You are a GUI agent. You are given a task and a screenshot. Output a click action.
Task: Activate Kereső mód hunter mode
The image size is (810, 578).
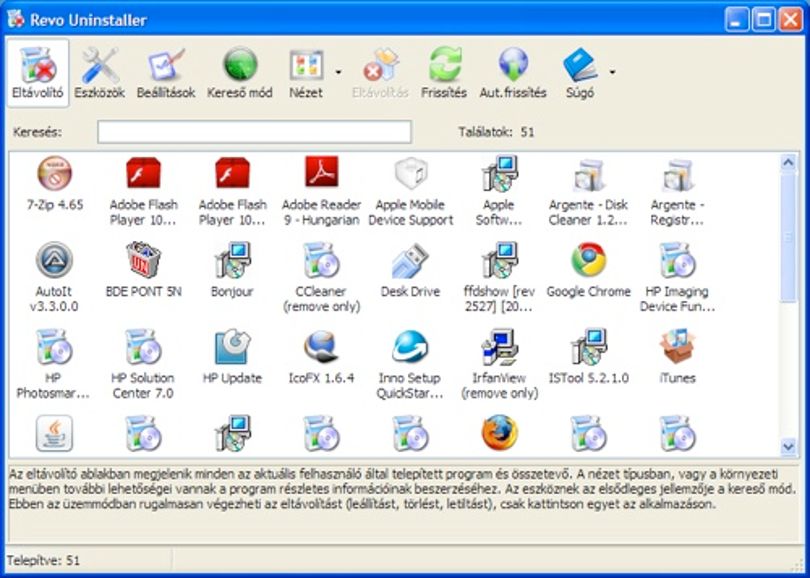pos(240,73)
